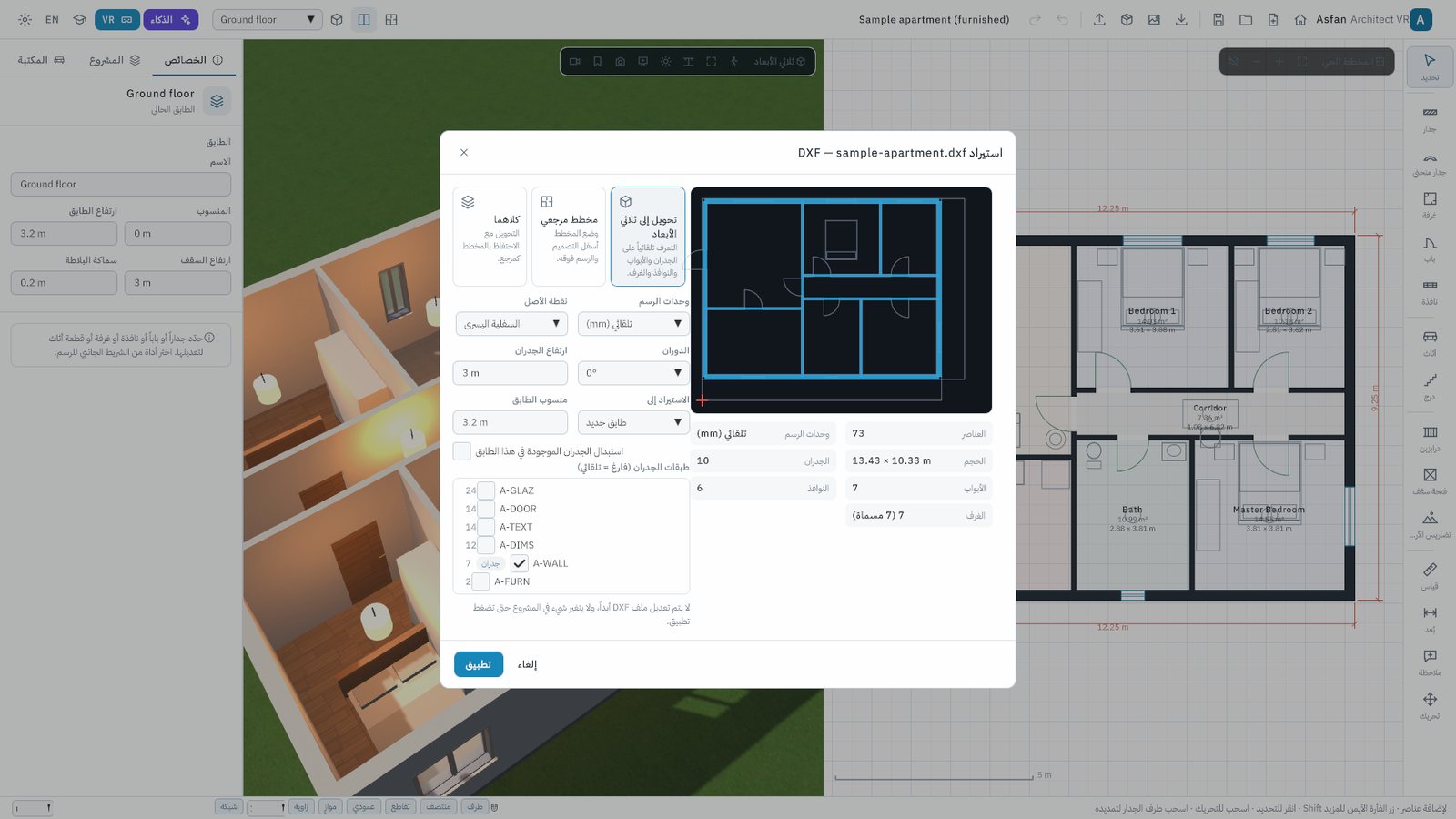Open the Ground floor selector dropdown in top toolbar
Screen dimensions: 1456x819
(268, 19)
